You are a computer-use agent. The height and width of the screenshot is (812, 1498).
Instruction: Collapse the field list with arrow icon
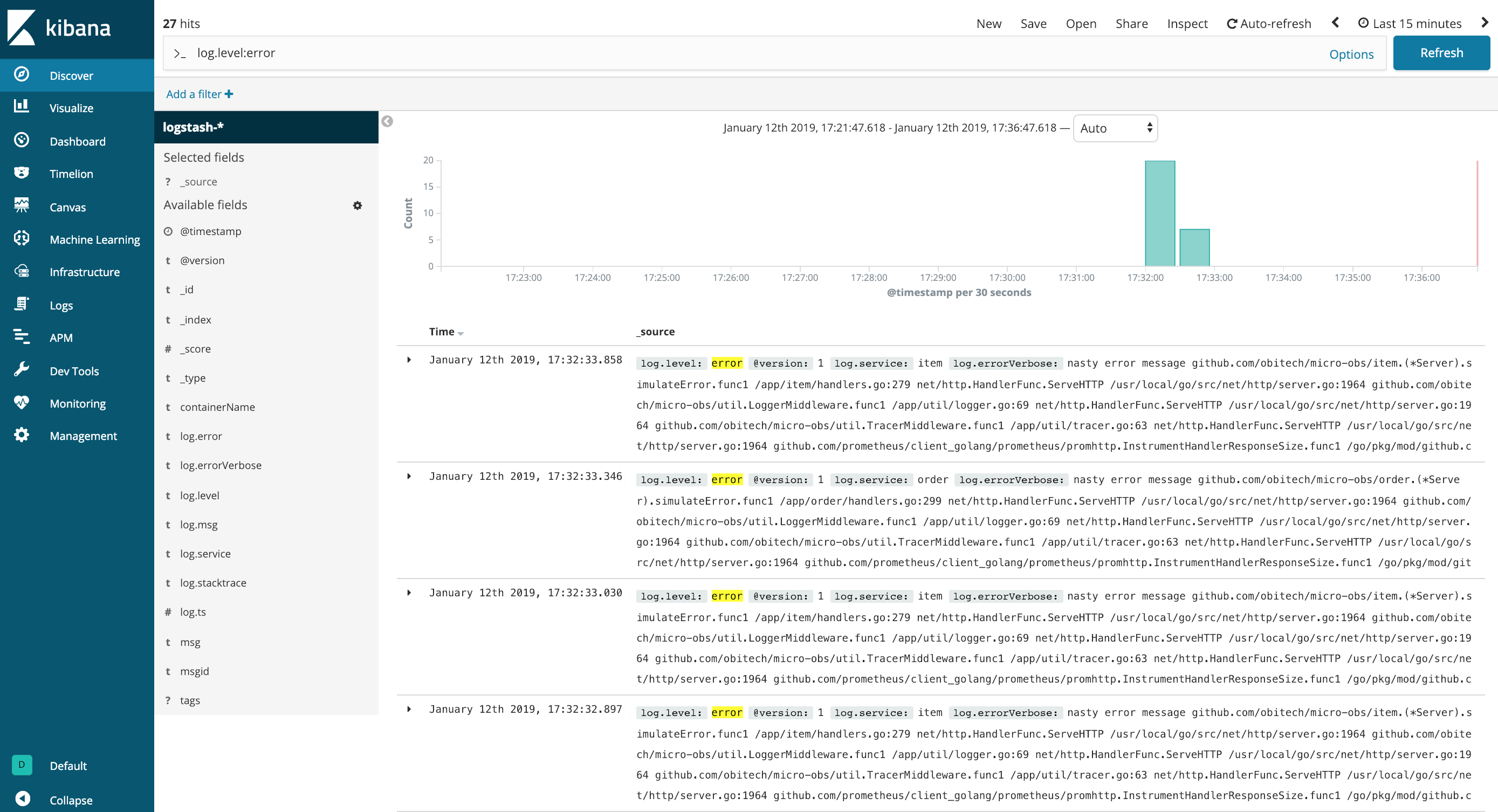click(x=387, y=121)
